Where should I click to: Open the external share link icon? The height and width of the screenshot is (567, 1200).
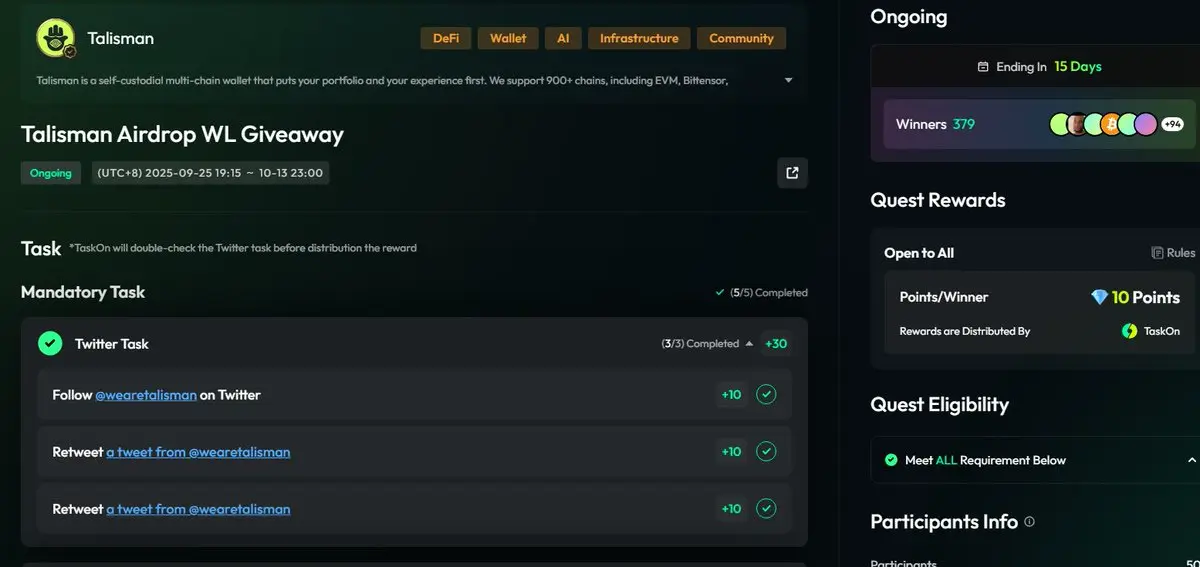pyautogui.click(x=792, y=173)
